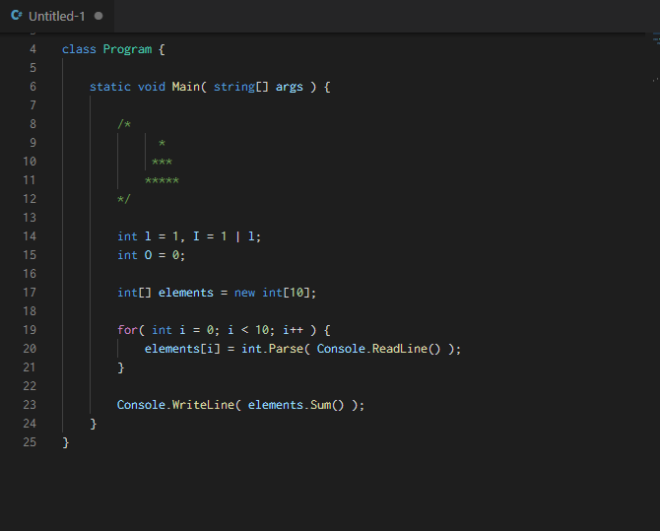Click line number 6 in the gutter

33,87
